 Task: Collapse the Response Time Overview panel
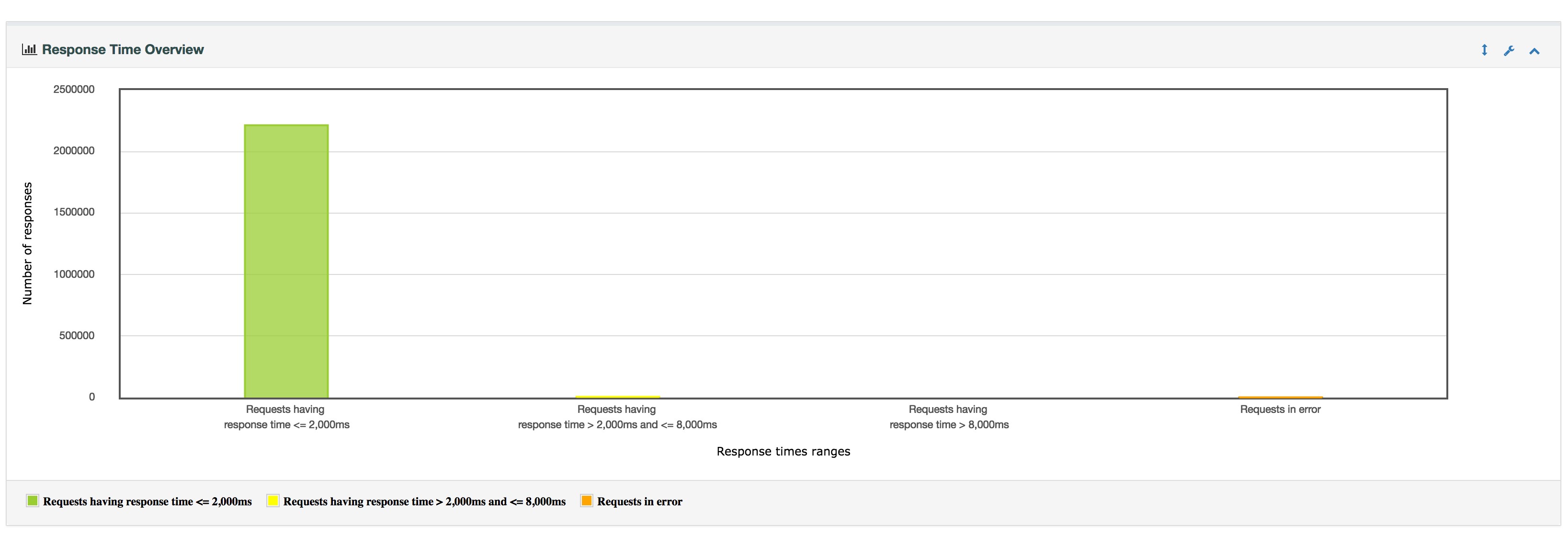click(x=1534, y=51)
